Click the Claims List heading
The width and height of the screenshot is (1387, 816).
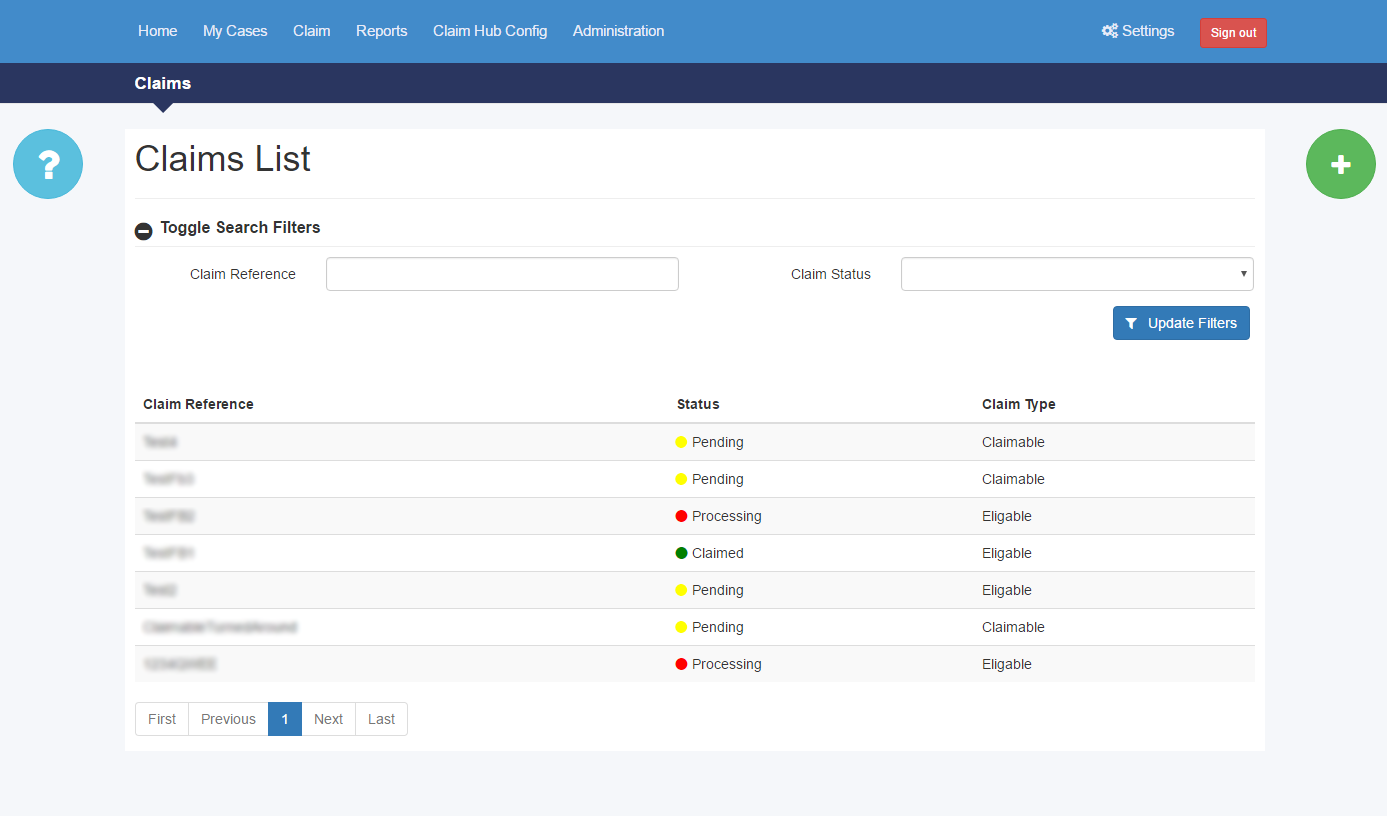[223, 159]
